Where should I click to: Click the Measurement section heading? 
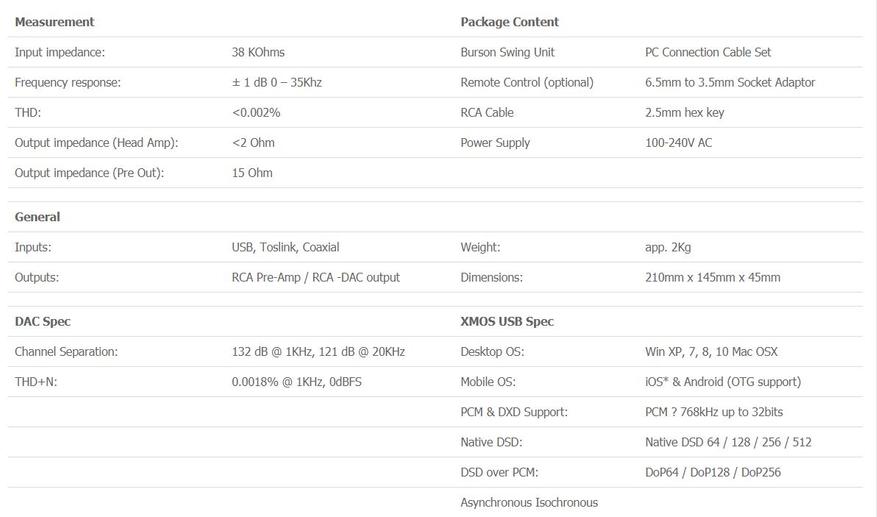click(x=54, y=22)
